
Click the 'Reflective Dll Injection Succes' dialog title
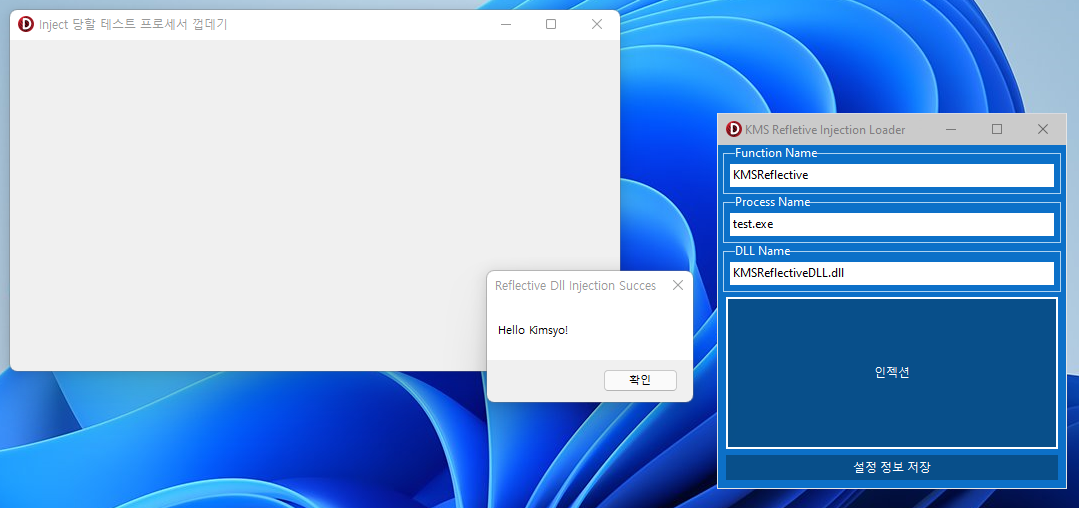click(x=575, y=286)
